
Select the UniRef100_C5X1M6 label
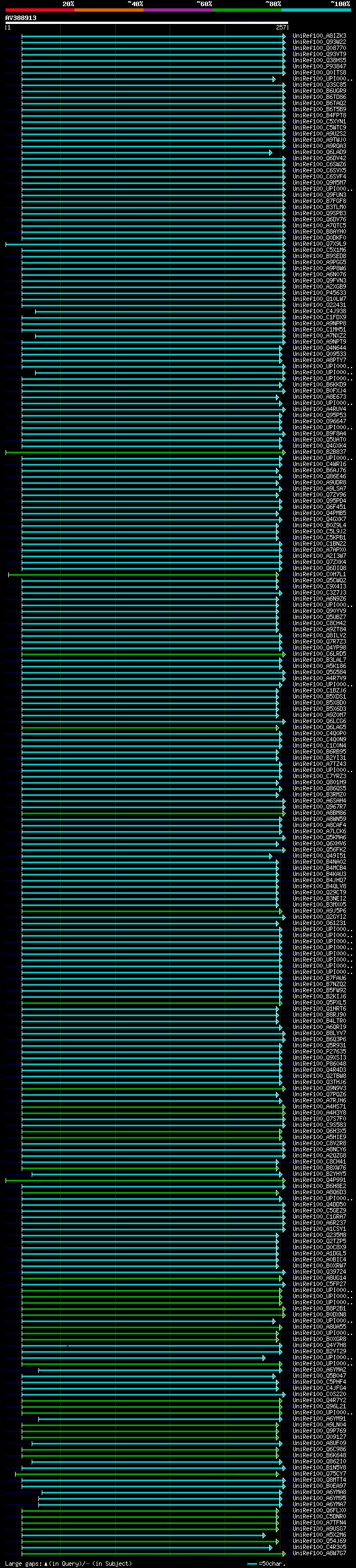point(319,250)
